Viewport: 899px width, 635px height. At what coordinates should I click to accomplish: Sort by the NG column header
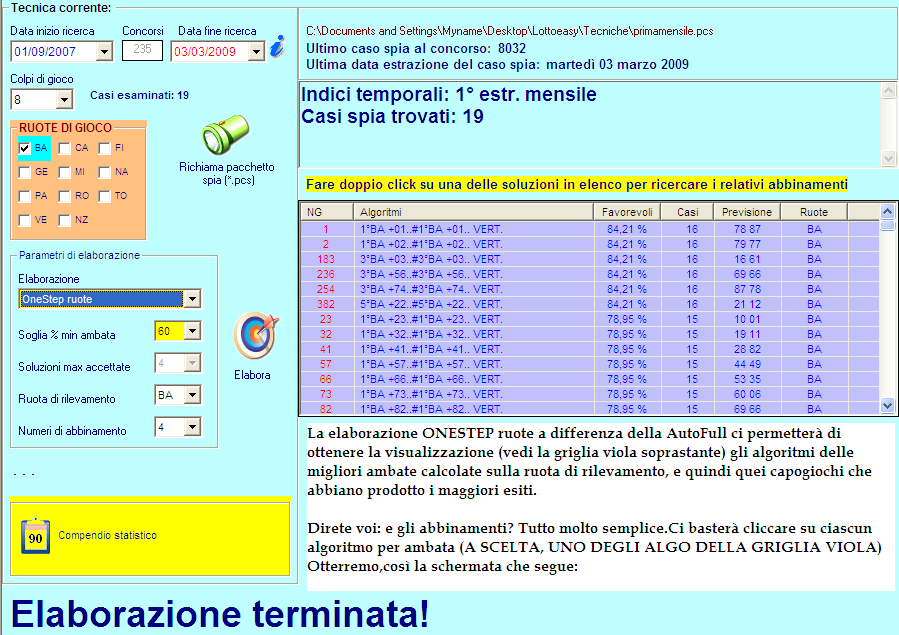[x=327, y=212]
